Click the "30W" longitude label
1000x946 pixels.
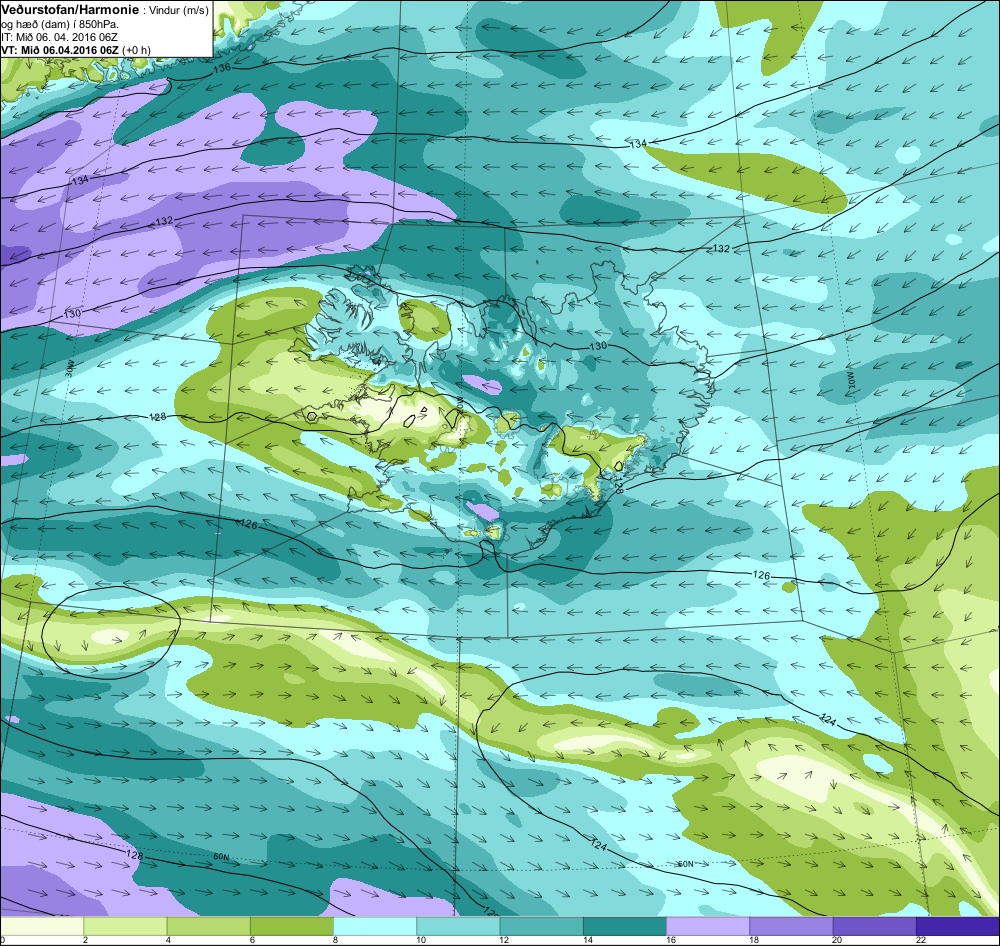click(x=70, y=368)
